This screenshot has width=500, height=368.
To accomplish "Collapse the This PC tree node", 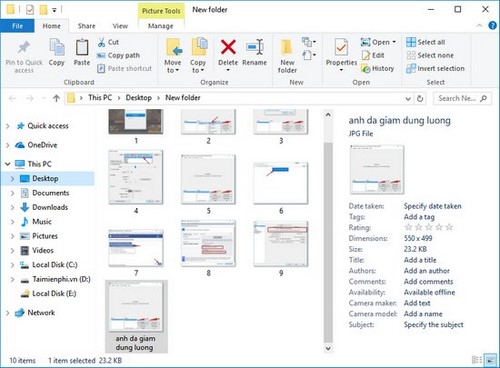I will click(8, 164).
